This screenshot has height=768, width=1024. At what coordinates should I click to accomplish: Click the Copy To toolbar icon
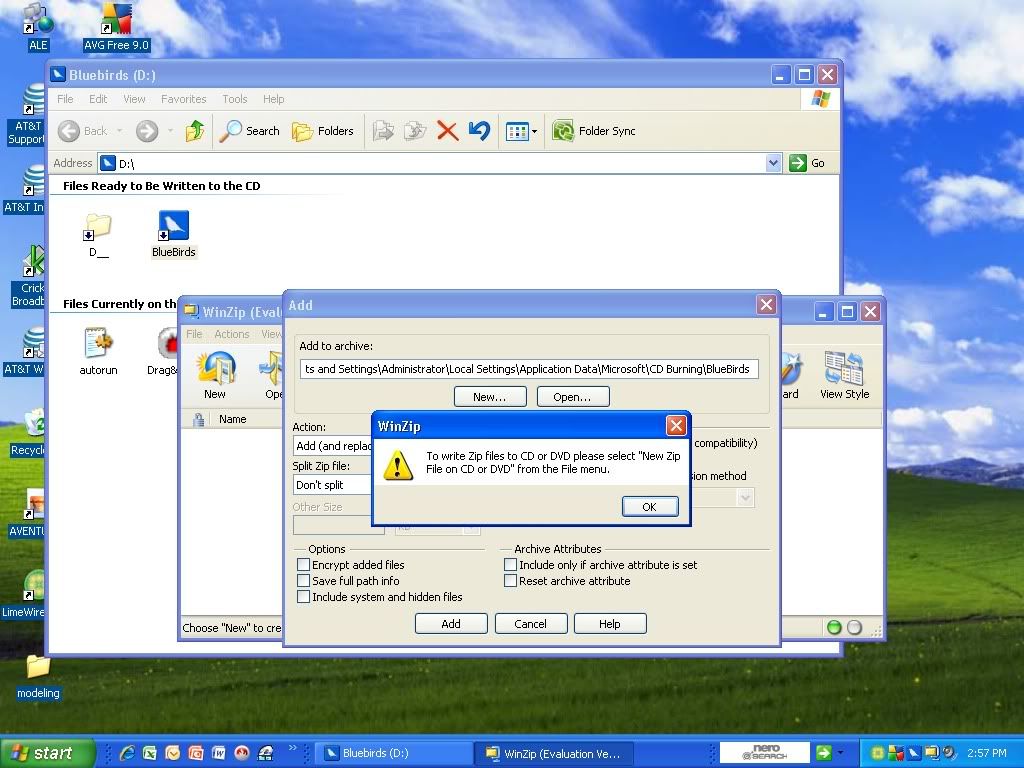(415, 131)
